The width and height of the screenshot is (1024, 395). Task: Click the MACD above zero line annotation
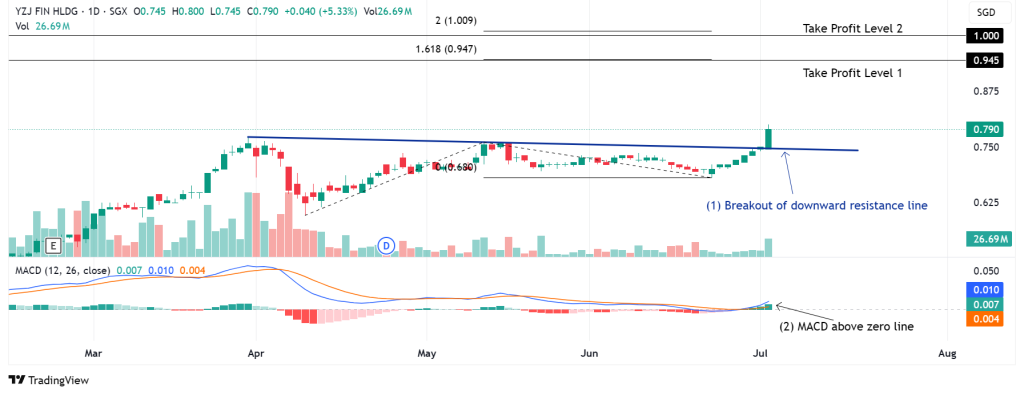[847, 326]
